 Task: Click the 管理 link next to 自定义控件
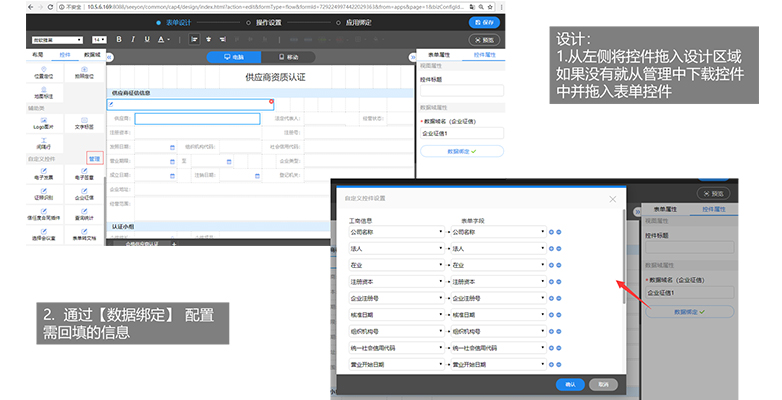[94, 159]
